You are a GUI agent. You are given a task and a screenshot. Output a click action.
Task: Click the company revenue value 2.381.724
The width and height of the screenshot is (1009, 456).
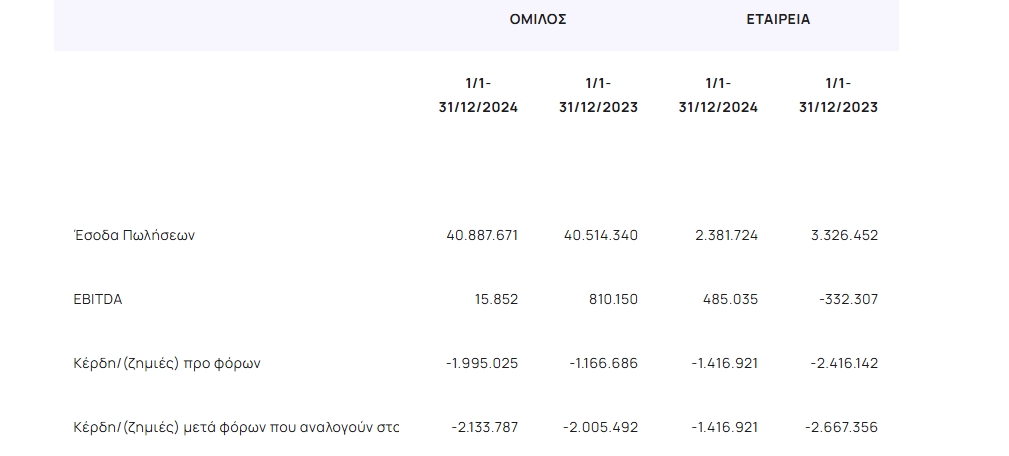coord(727,235)
